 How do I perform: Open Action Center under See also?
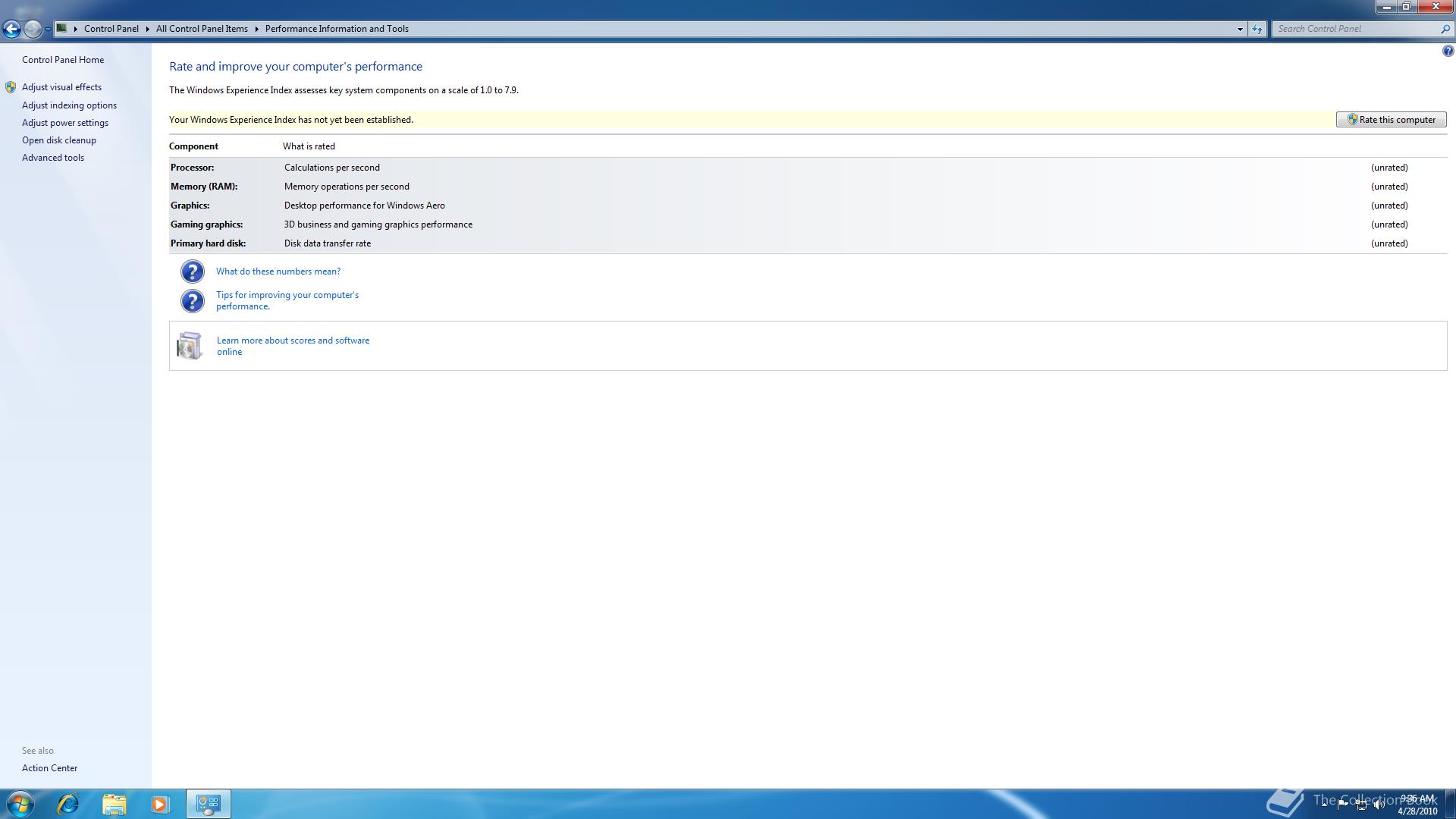(x=49, y=768)
